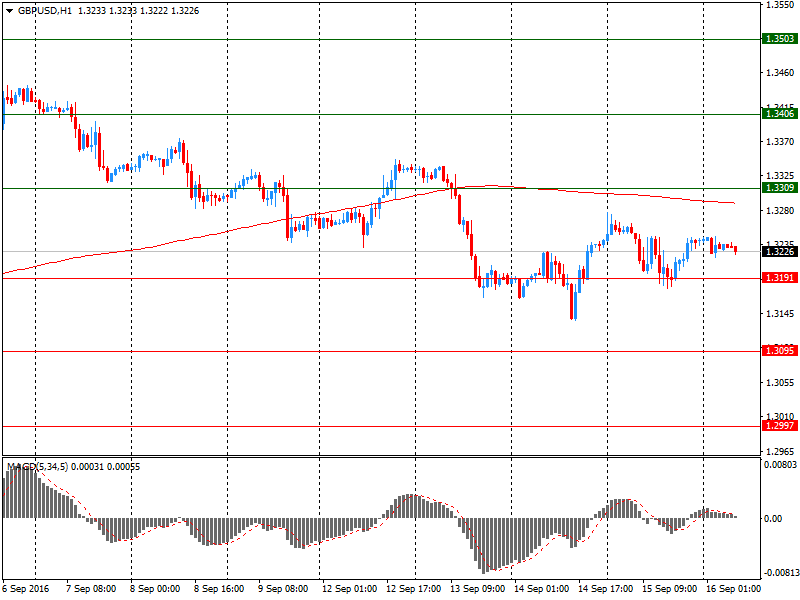The image size is (800, 600).
Task: Click the OHLC values 1.3233 1.3233 1.3222 1.3226
Action: (x=138, y=11)
